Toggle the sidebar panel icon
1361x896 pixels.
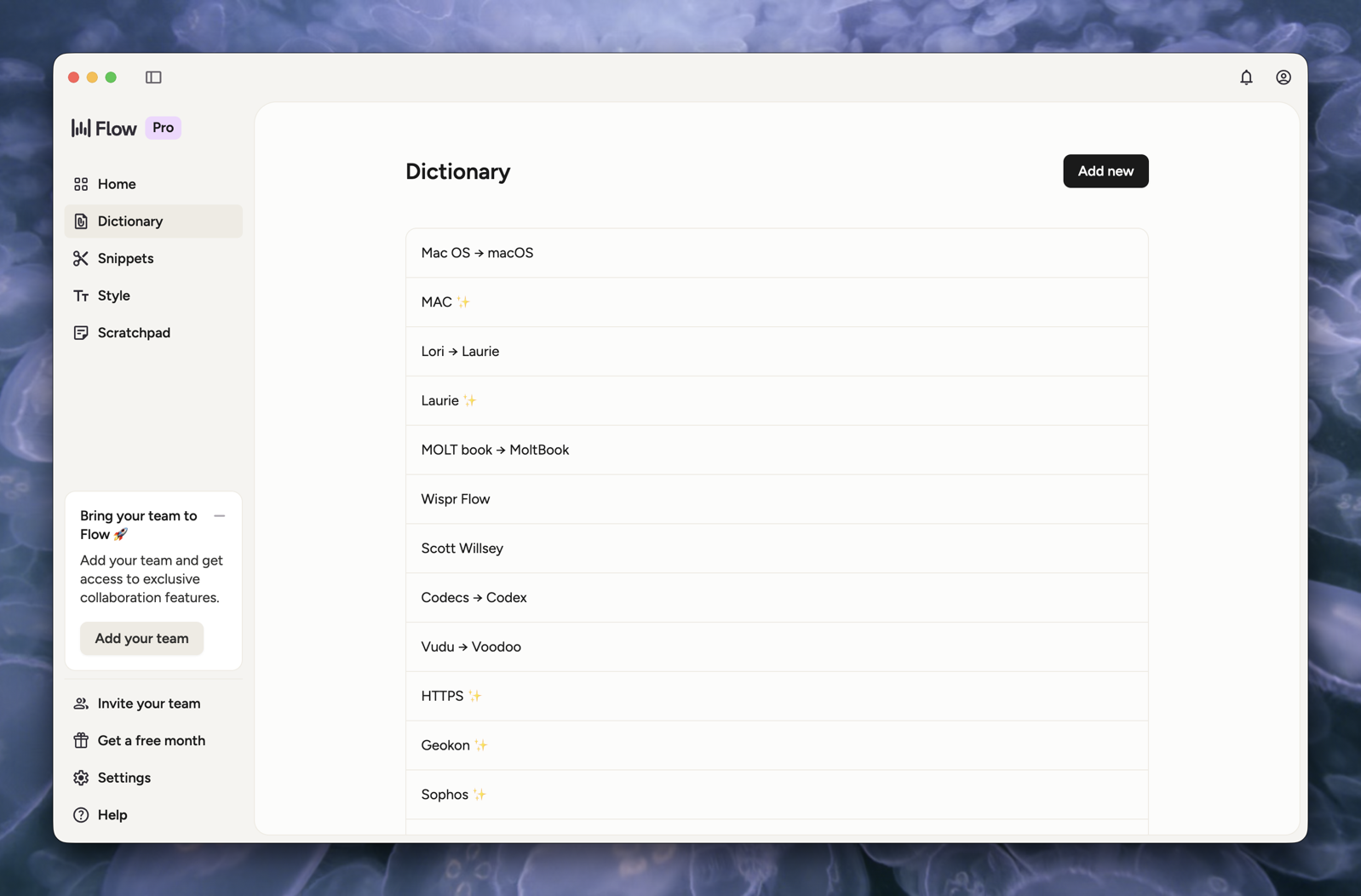tap(153, 78)
